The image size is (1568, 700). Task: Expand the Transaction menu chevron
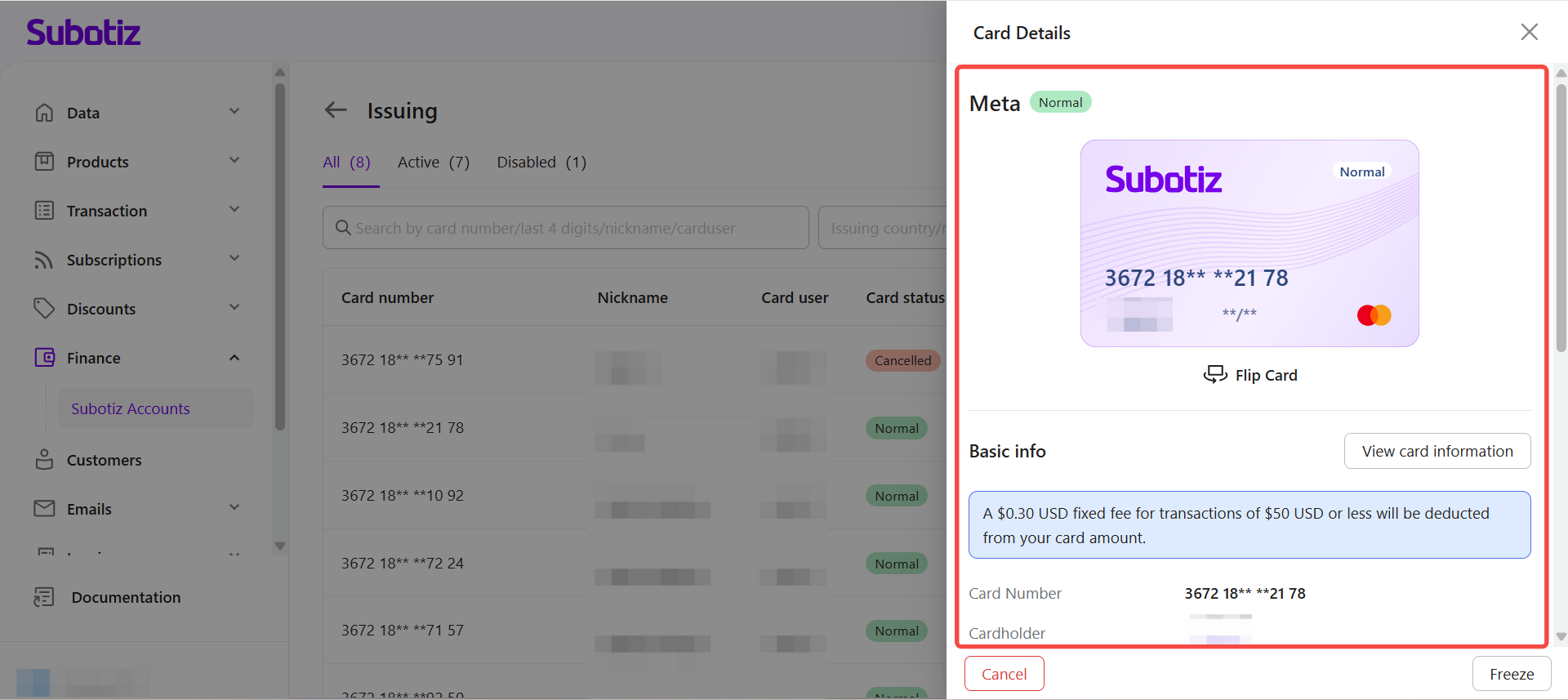click(x=234, y=209)
